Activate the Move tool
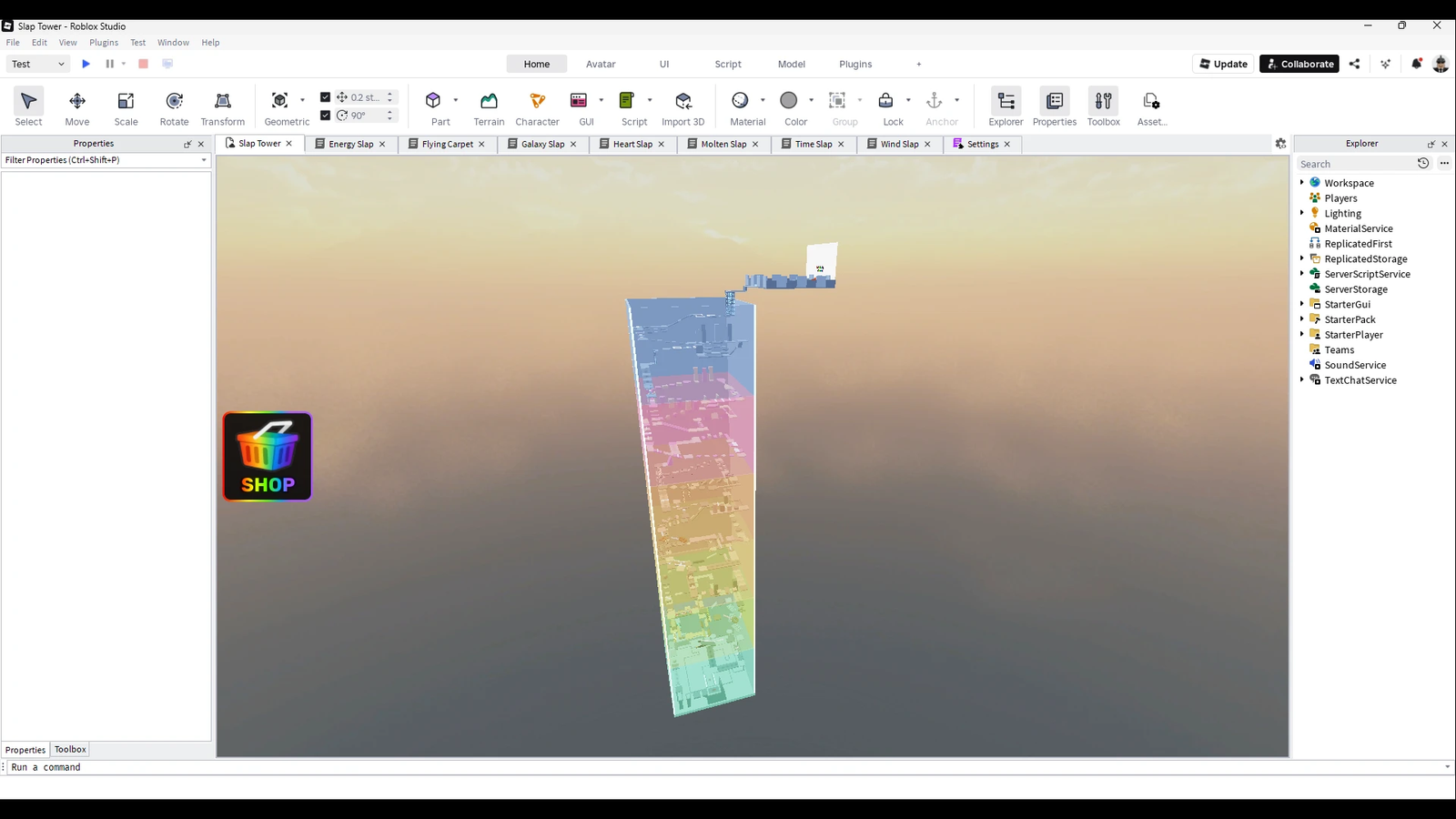 tap(77, 107)
